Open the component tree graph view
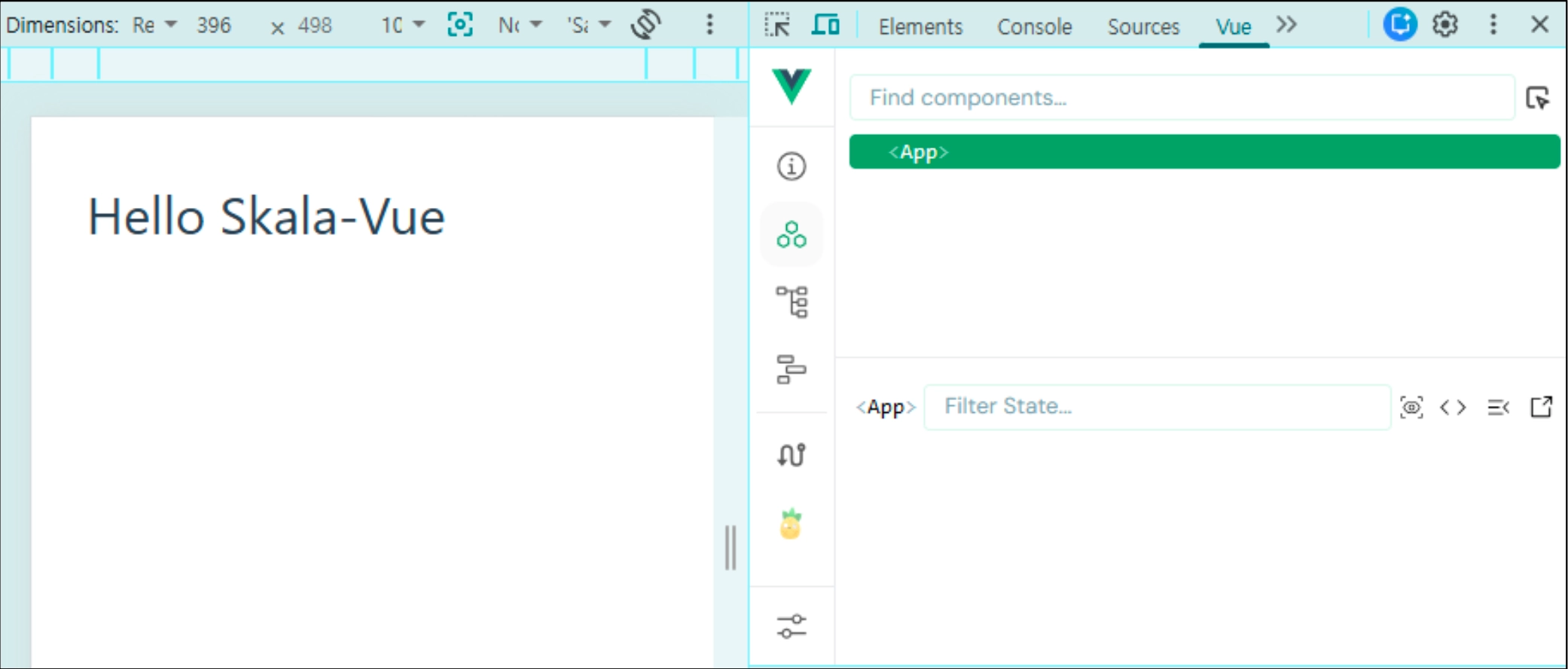Image resolution: width=1568 pixels, height=669 pixels. (792, 301)
